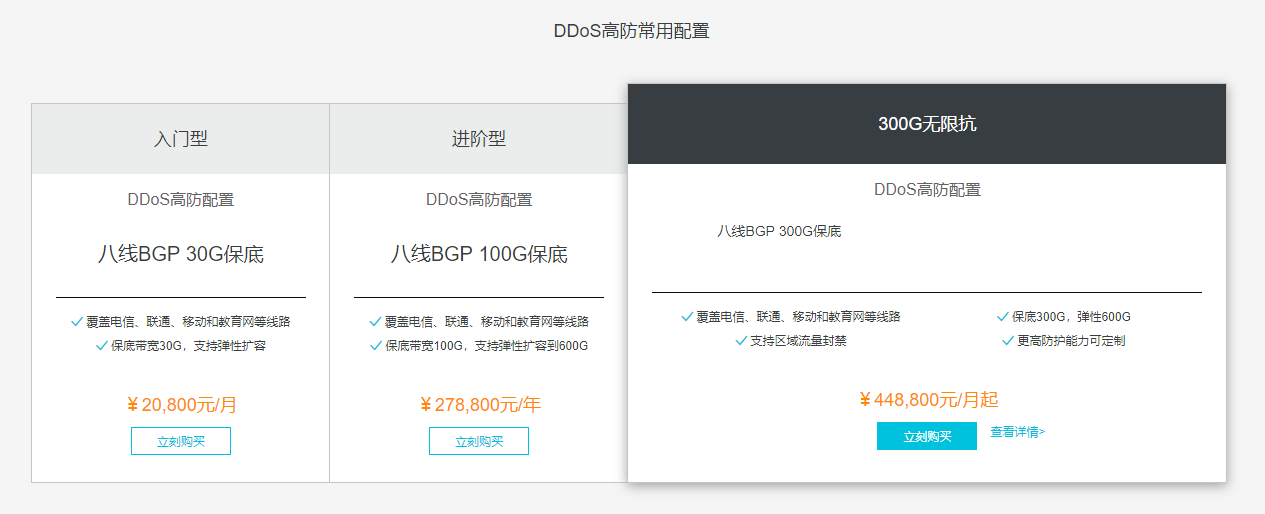This screenshot has width=1265, height=514.
Task: Click DDoS高防配置 subtitle in 进阶型 card
Action: point(479,199)
